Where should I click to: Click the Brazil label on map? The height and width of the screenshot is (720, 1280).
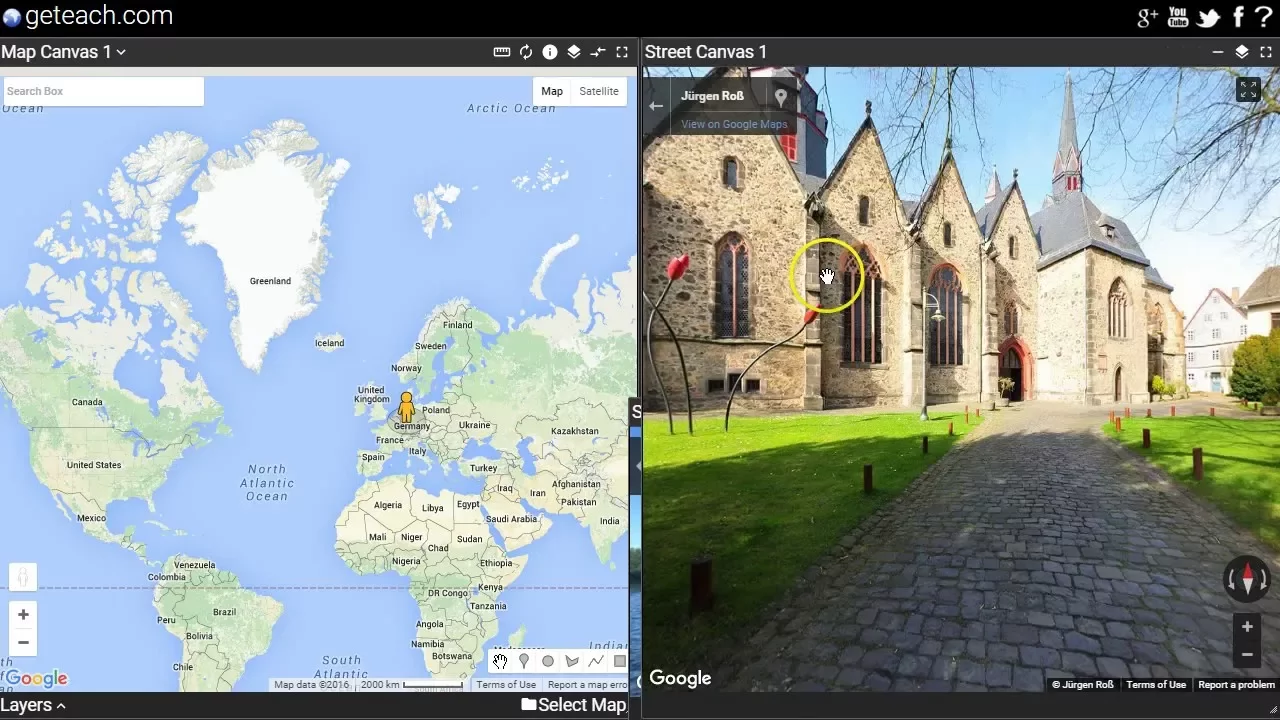pyautogui.click(x=224, y=612)
